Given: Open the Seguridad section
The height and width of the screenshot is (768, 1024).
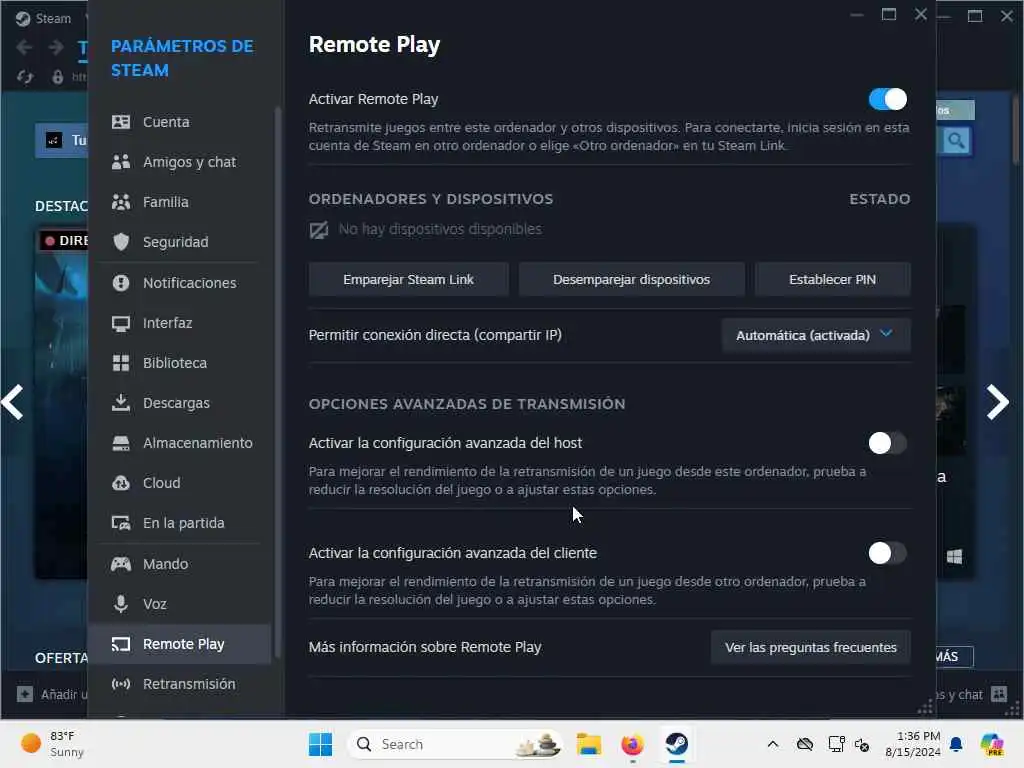Looking at the screenshot, I should (x=180, y=242).
